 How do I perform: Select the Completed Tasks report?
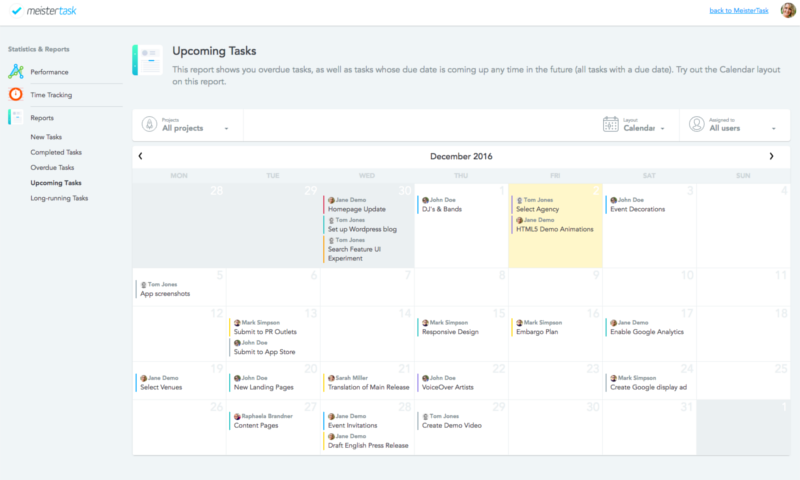click(x=56, y=152)
